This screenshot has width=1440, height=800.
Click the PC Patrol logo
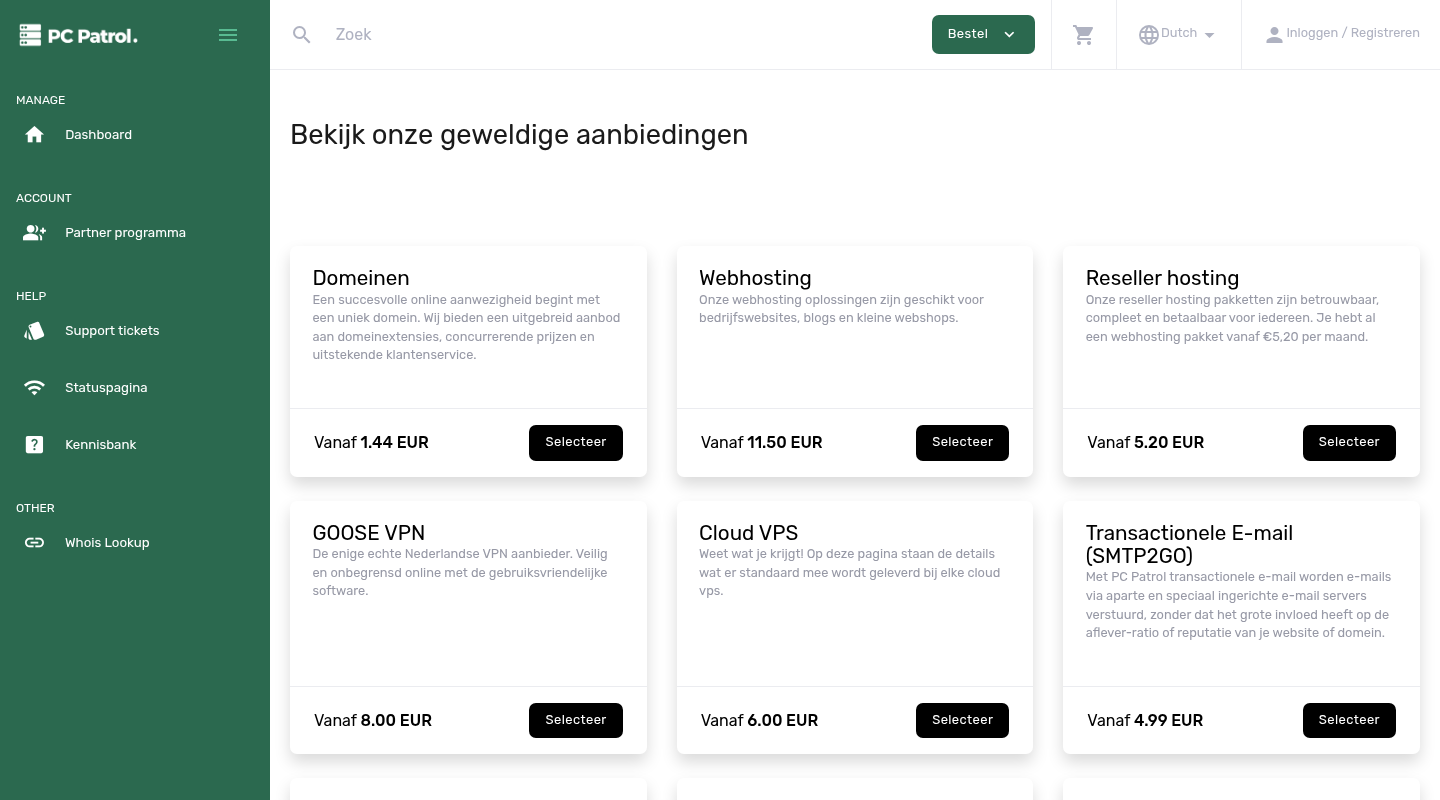coord(78,34)
